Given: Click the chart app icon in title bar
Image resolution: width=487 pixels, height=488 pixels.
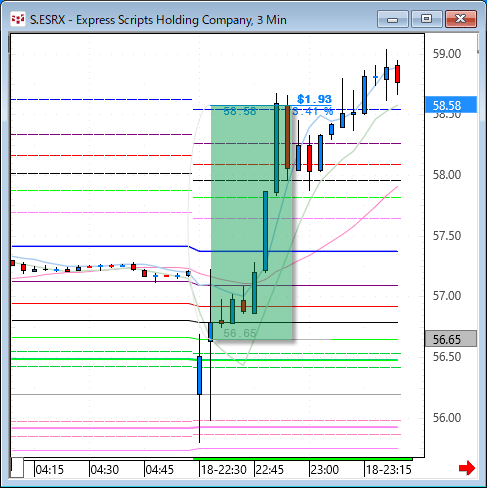Looking at the screenshot, I should (18, 20).
